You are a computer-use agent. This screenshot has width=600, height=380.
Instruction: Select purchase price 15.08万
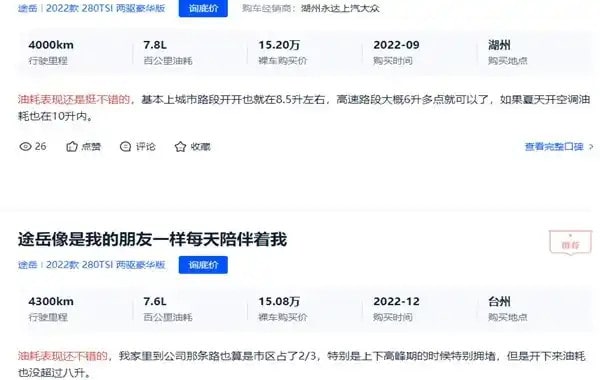[x=279, y=302]
